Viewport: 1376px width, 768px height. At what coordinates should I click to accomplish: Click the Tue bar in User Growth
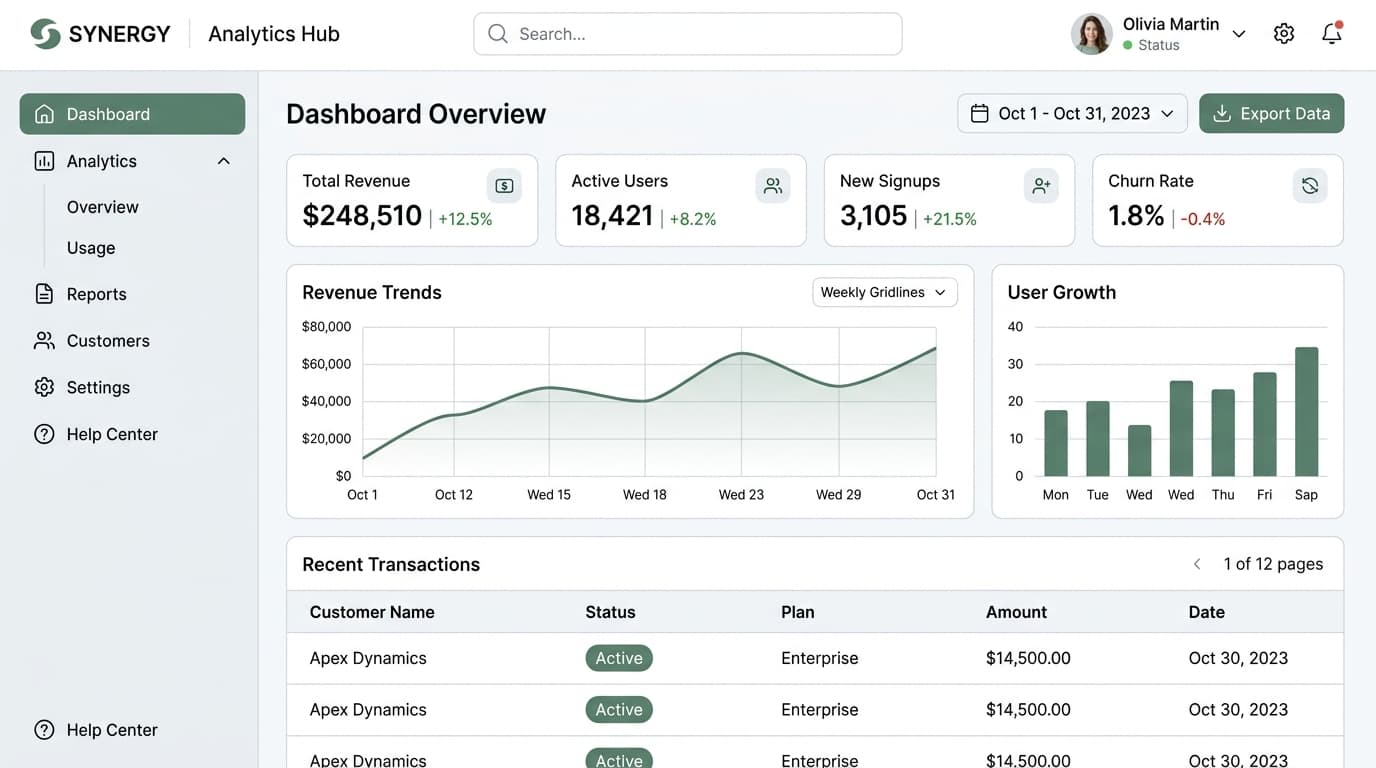coord(1098,439)
